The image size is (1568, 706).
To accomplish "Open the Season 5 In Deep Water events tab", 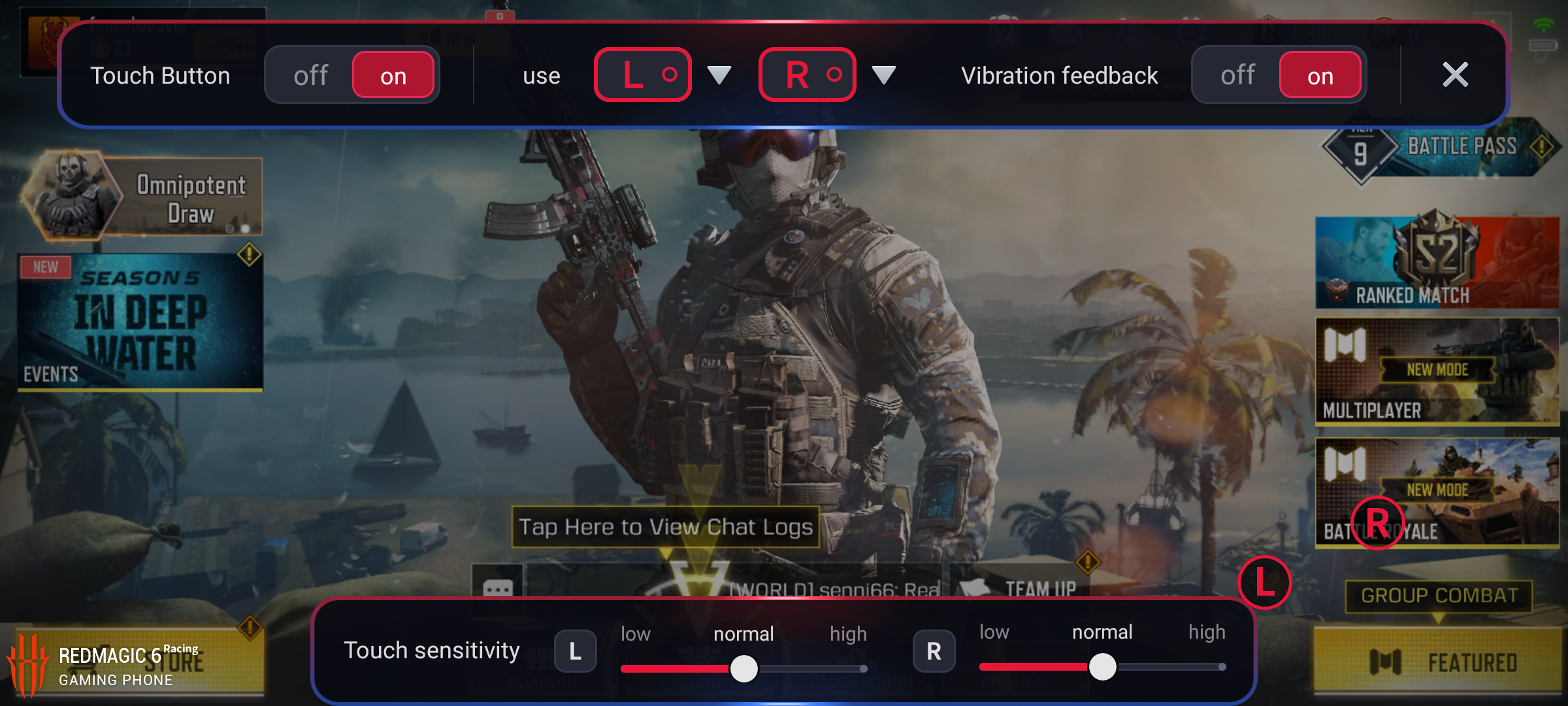I will 139,320.
